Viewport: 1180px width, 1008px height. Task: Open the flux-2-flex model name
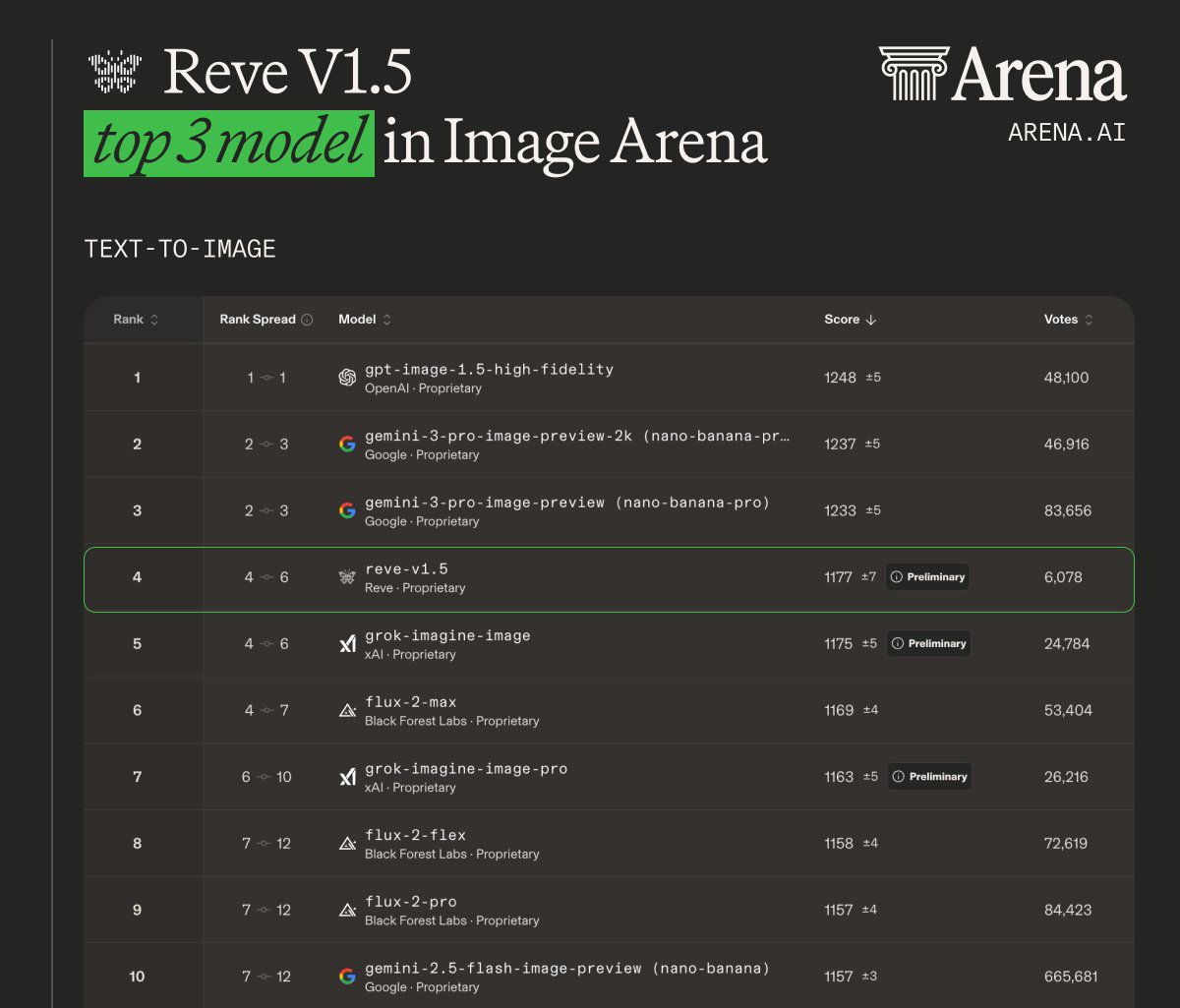[x=415, y=835]
